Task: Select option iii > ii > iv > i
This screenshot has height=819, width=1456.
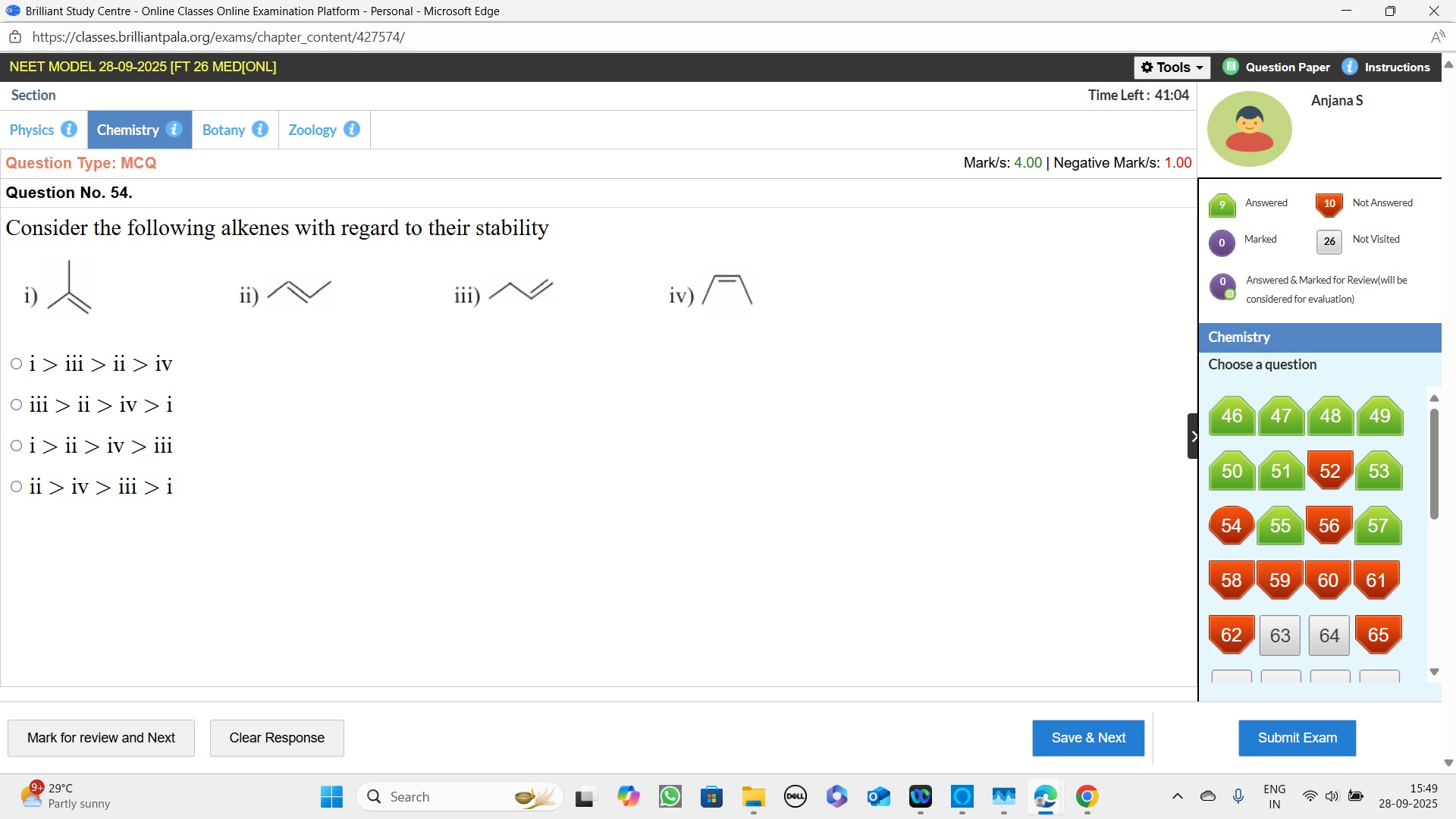Action: point(16,405)
